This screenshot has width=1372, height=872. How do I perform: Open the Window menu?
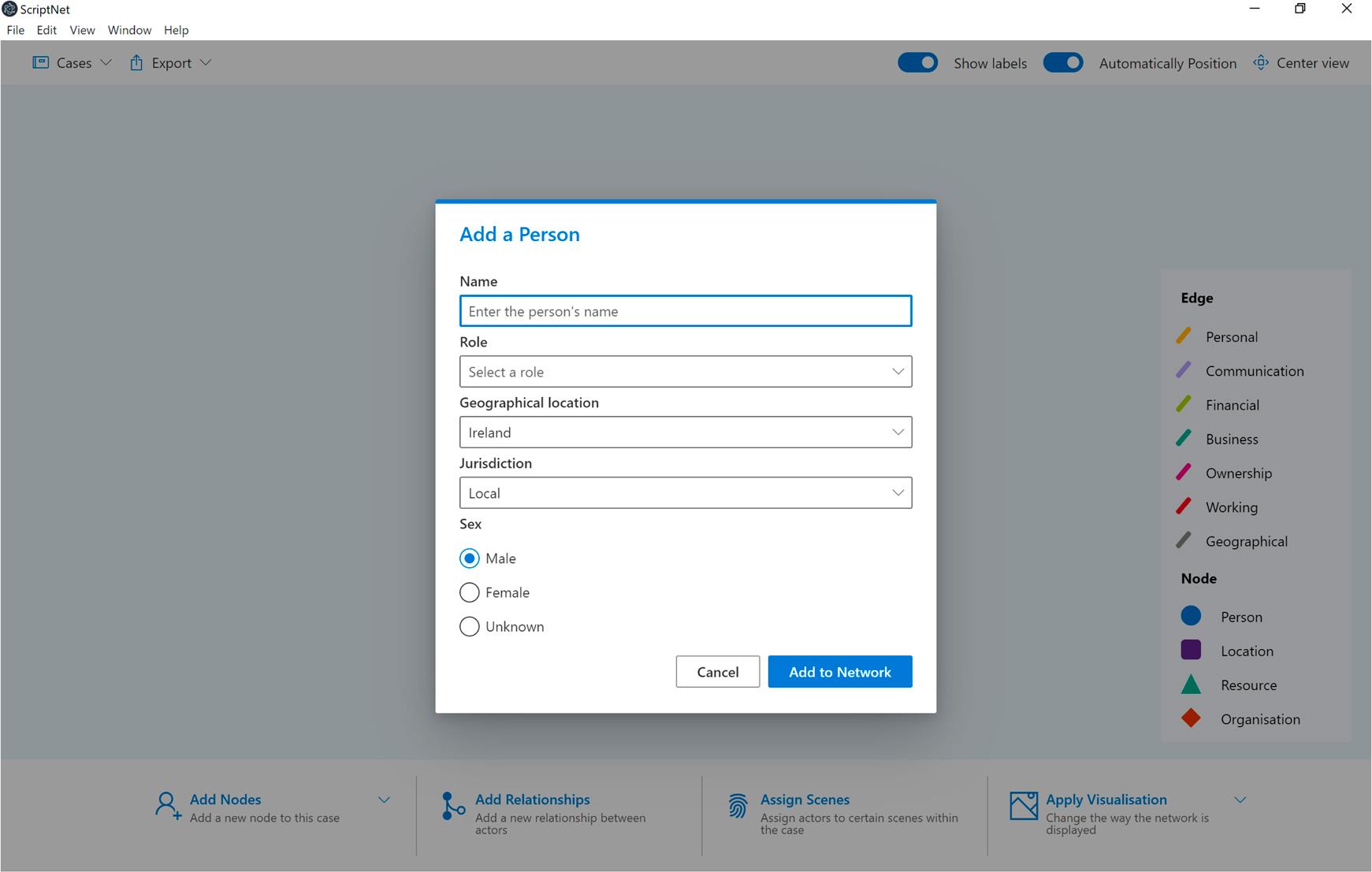[129, 30]
